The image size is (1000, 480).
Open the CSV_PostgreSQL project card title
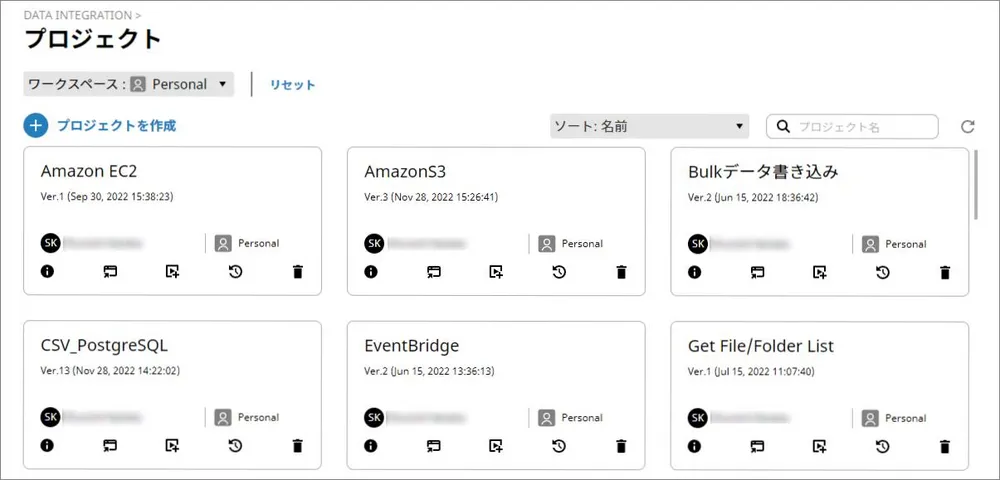point(104,346)
